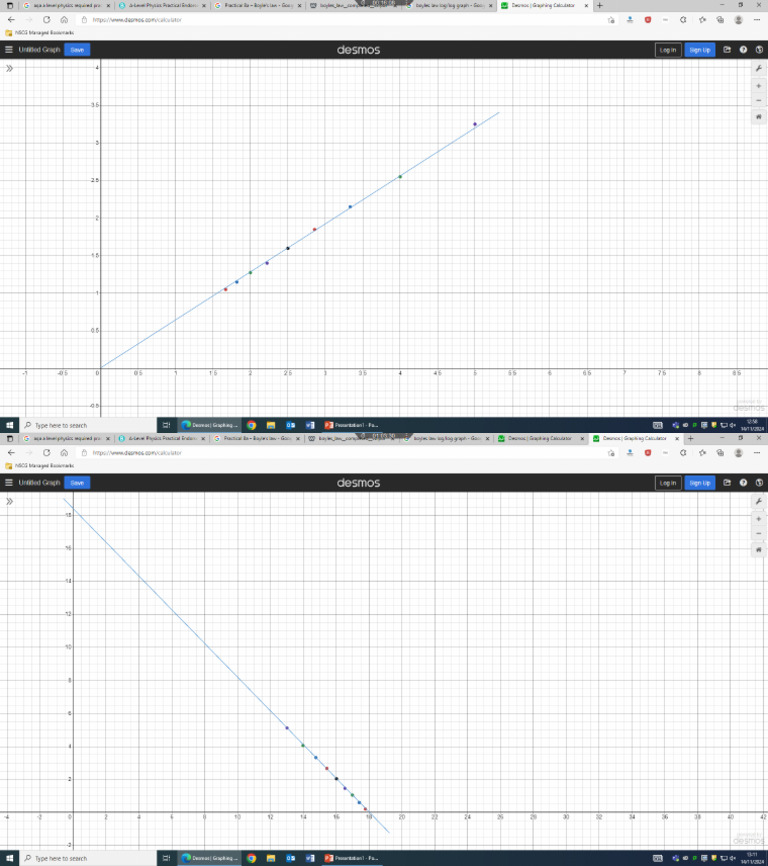Click the Untitled Graph title in the upper window
This screenshot has width=768, height=866.
(x=39, y=50)
